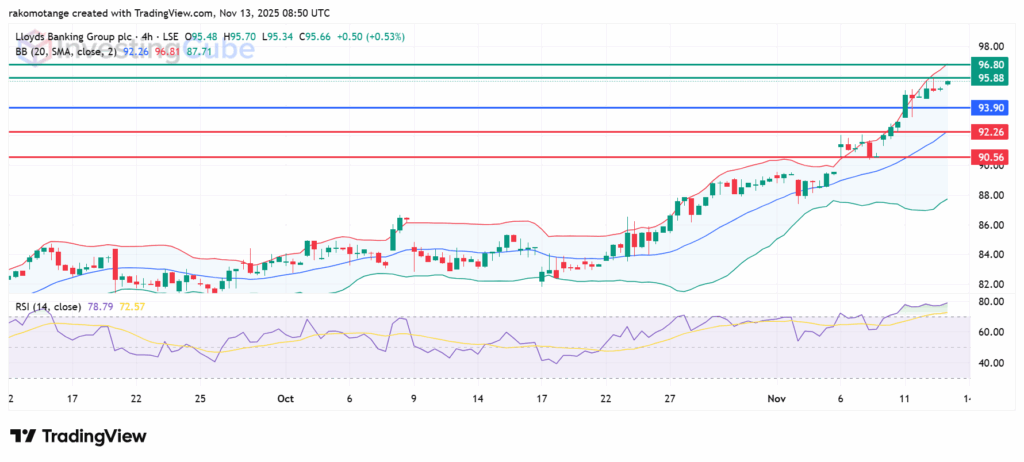This screenshot has width=1024, height=462.
Task: Select the 92.26 red price label
Action: pyautogui.click(x=990, y=132)
